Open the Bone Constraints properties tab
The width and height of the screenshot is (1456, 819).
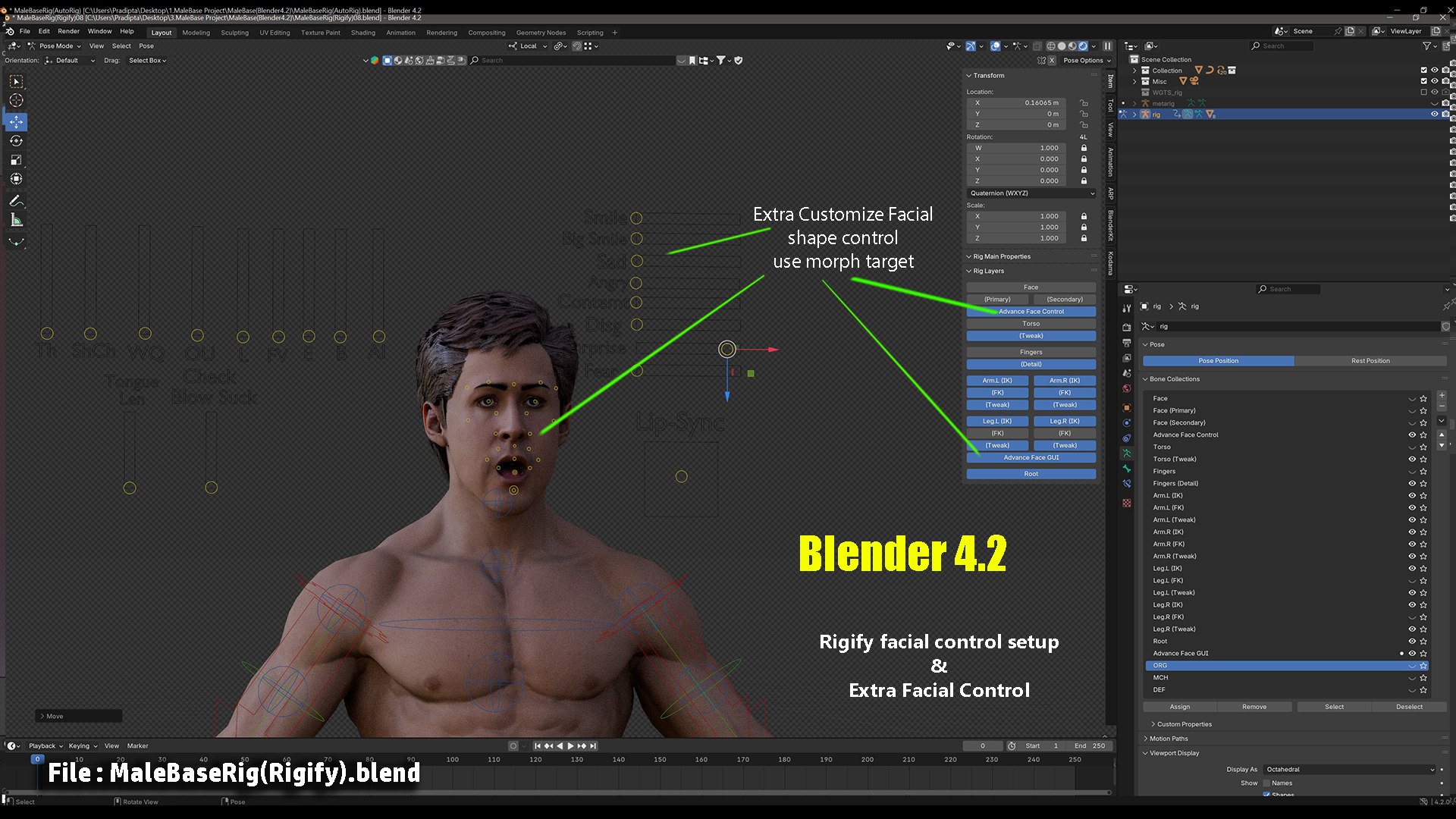(1126, 484)
